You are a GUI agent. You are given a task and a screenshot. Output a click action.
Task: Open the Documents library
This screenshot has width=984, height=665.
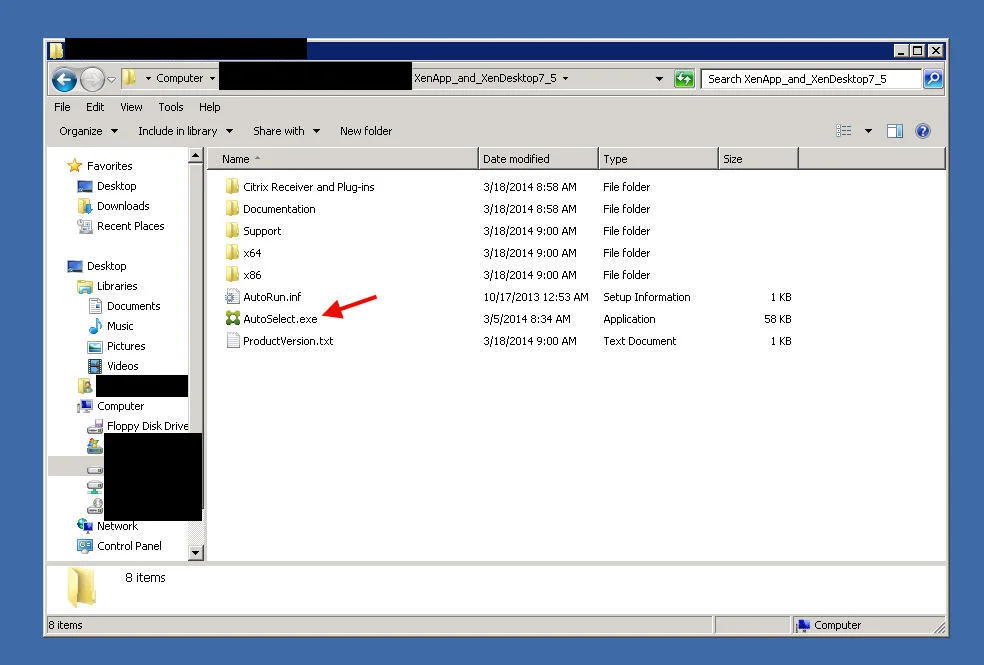point(133,306)
